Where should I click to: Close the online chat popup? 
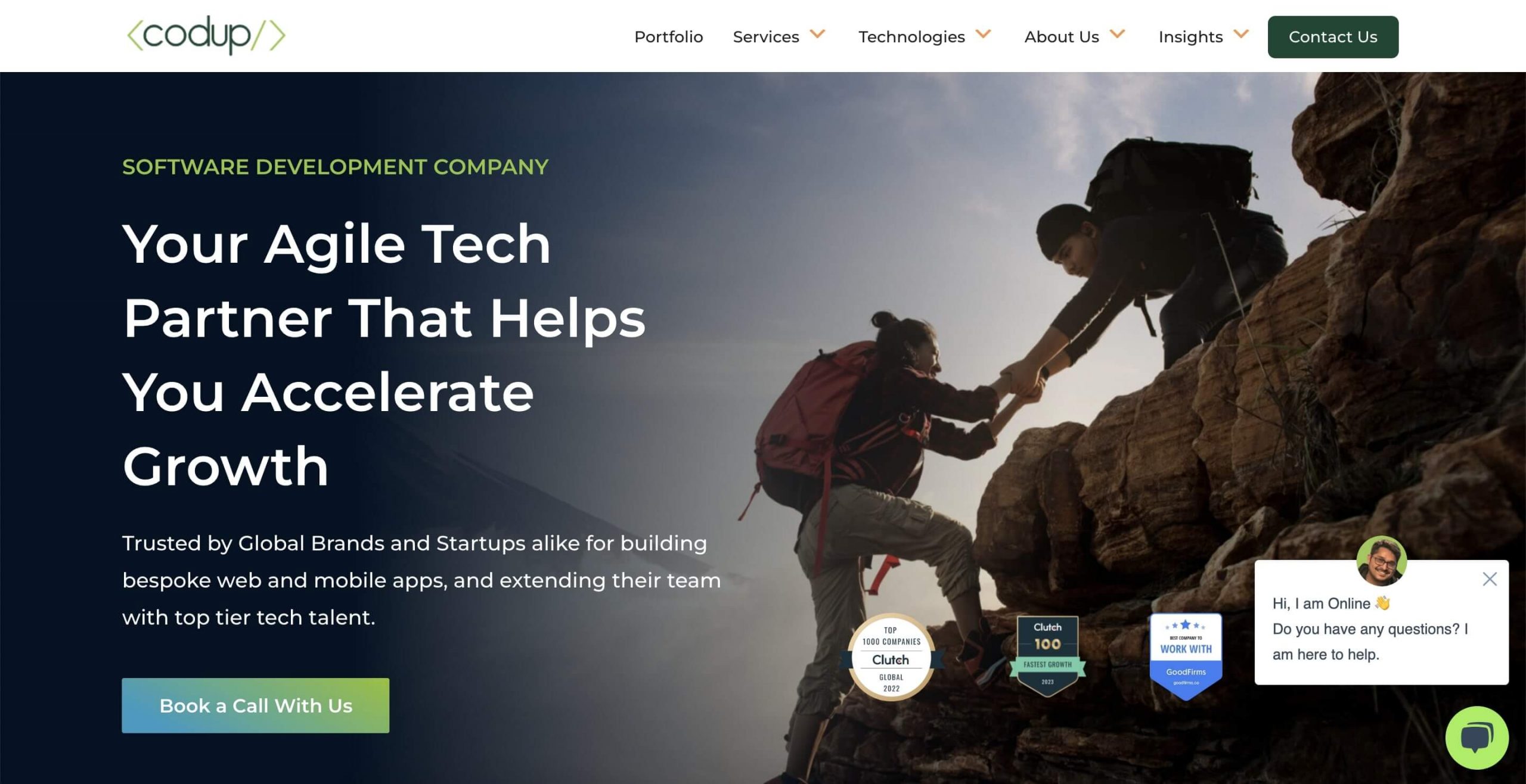click(1490, 579)
